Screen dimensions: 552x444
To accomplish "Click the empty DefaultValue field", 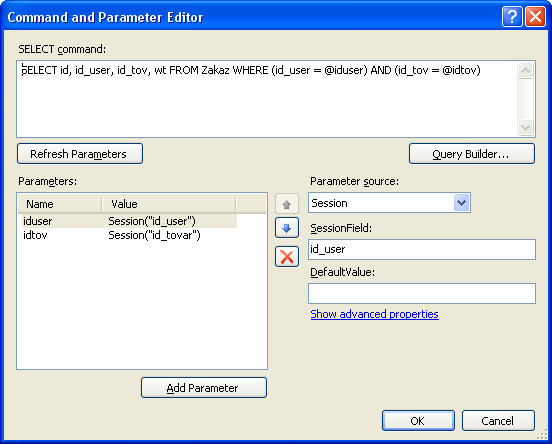I will pyautogui.click(x=422, y=293).
